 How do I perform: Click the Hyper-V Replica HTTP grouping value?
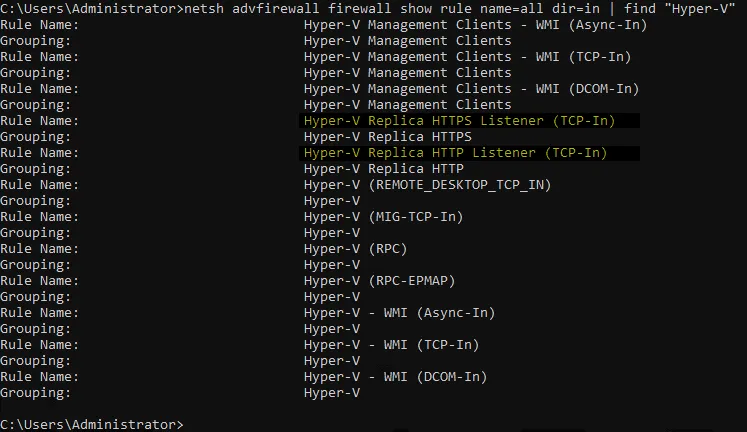(x=383, y=169)
